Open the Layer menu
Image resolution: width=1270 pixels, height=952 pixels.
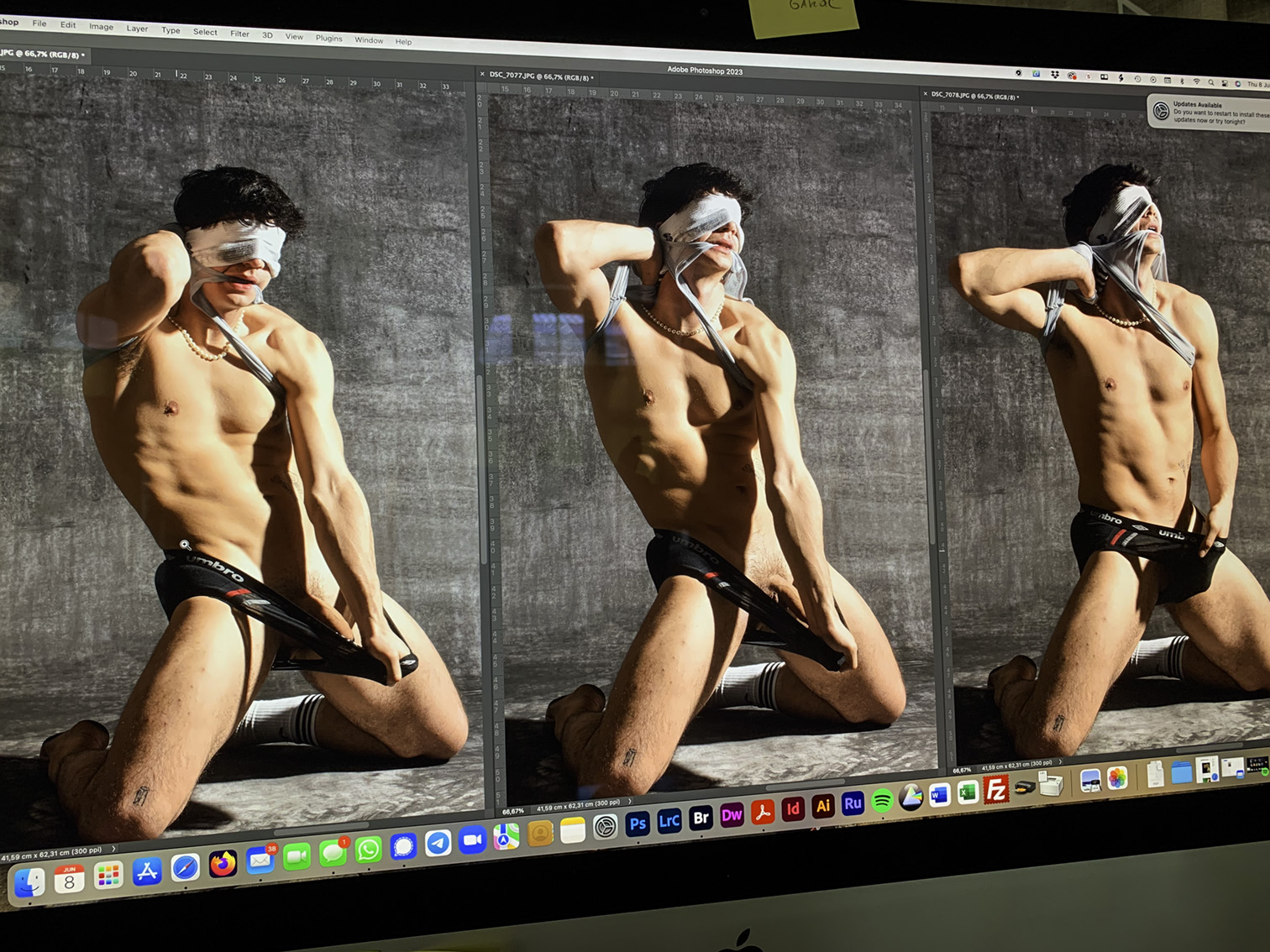click(x=137, y=29)
